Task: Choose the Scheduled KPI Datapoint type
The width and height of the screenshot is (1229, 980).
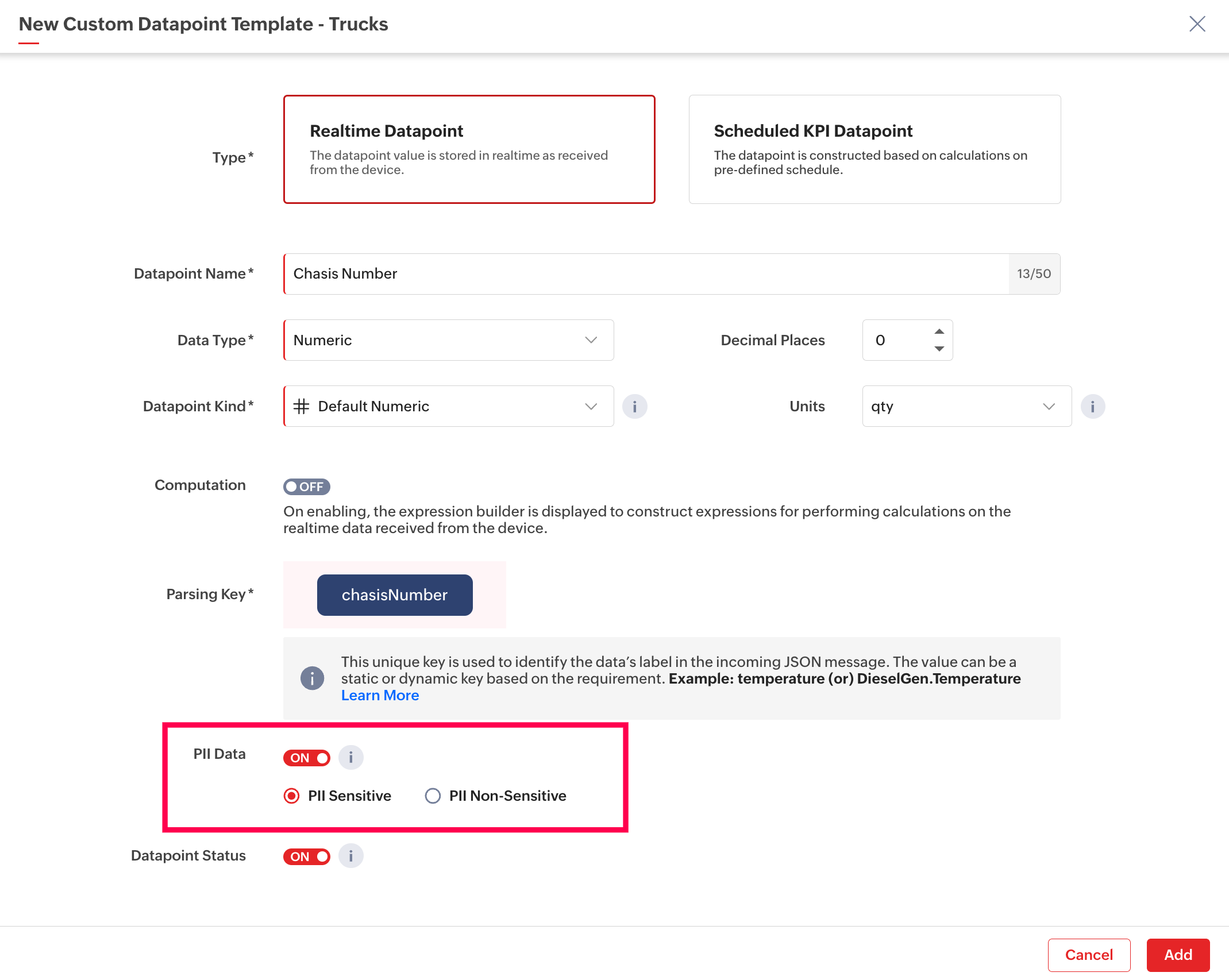Action: pos(874,149)
